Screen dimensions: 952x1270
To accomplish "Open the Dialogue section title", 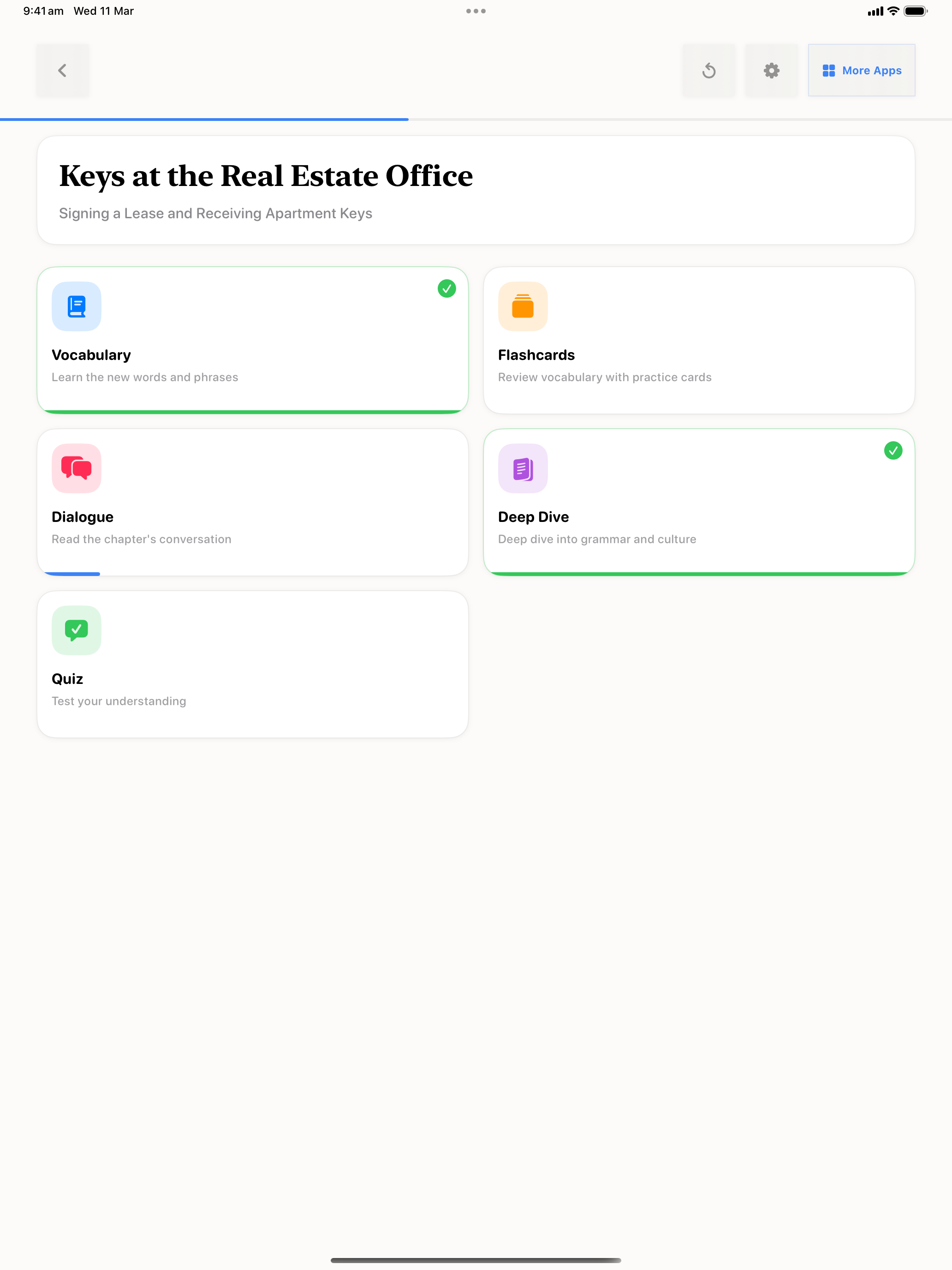I will point(83,517).
